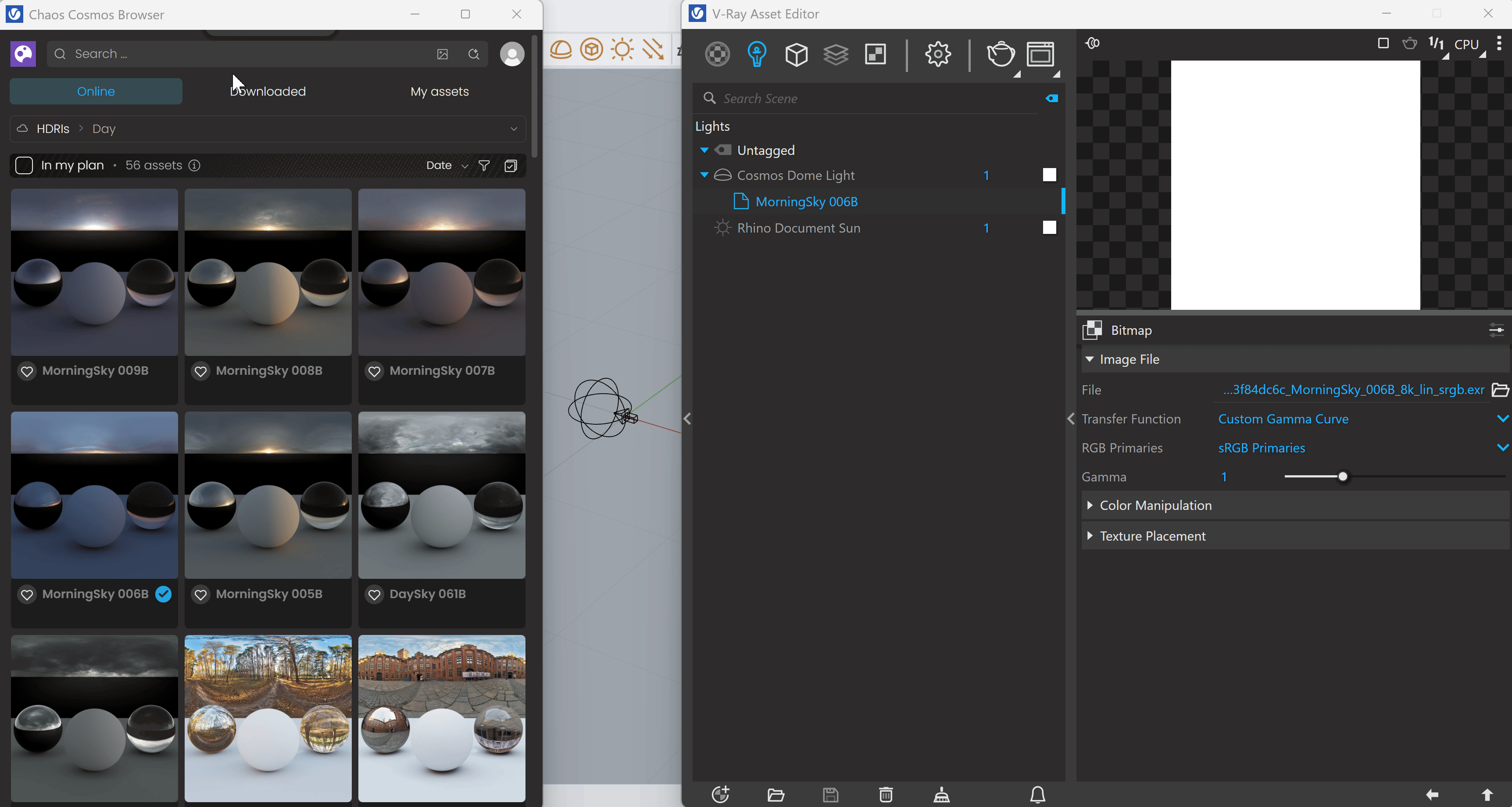
Task: Favorite MorningSky 006B with heart icon
Action: tap(26, 594)
